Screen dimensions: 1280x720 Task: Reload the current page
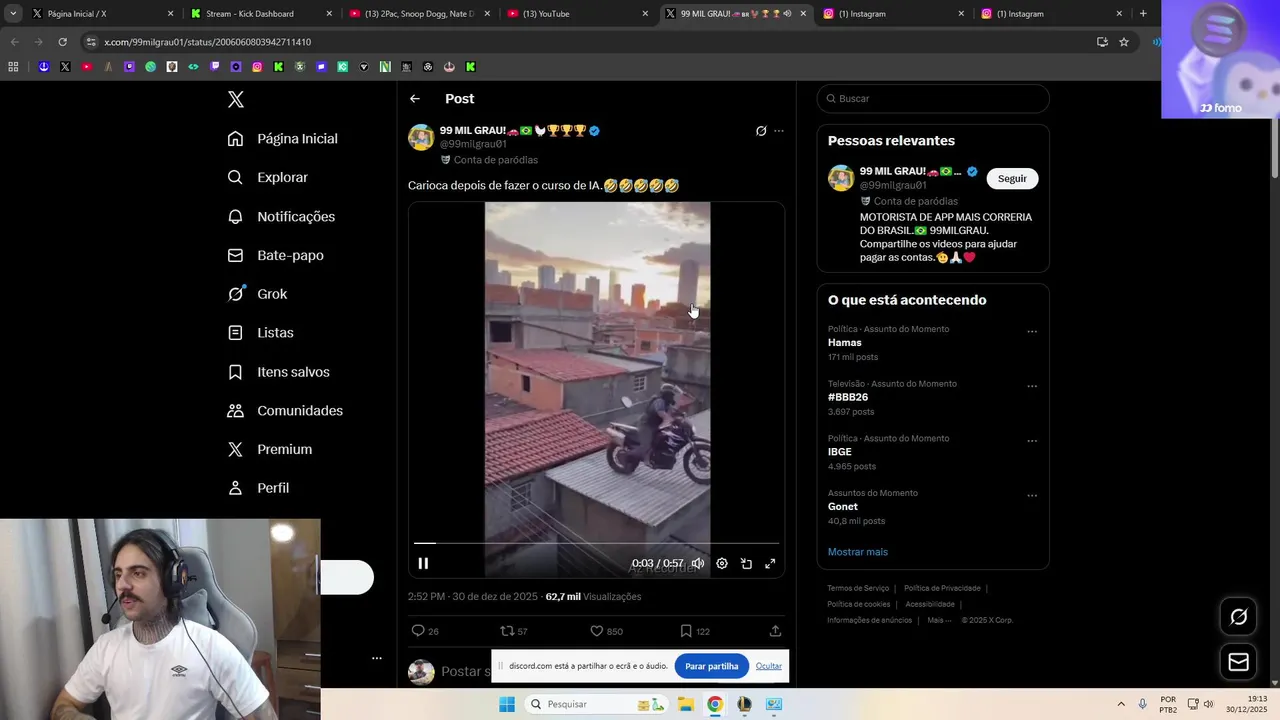tap(62, 42)
